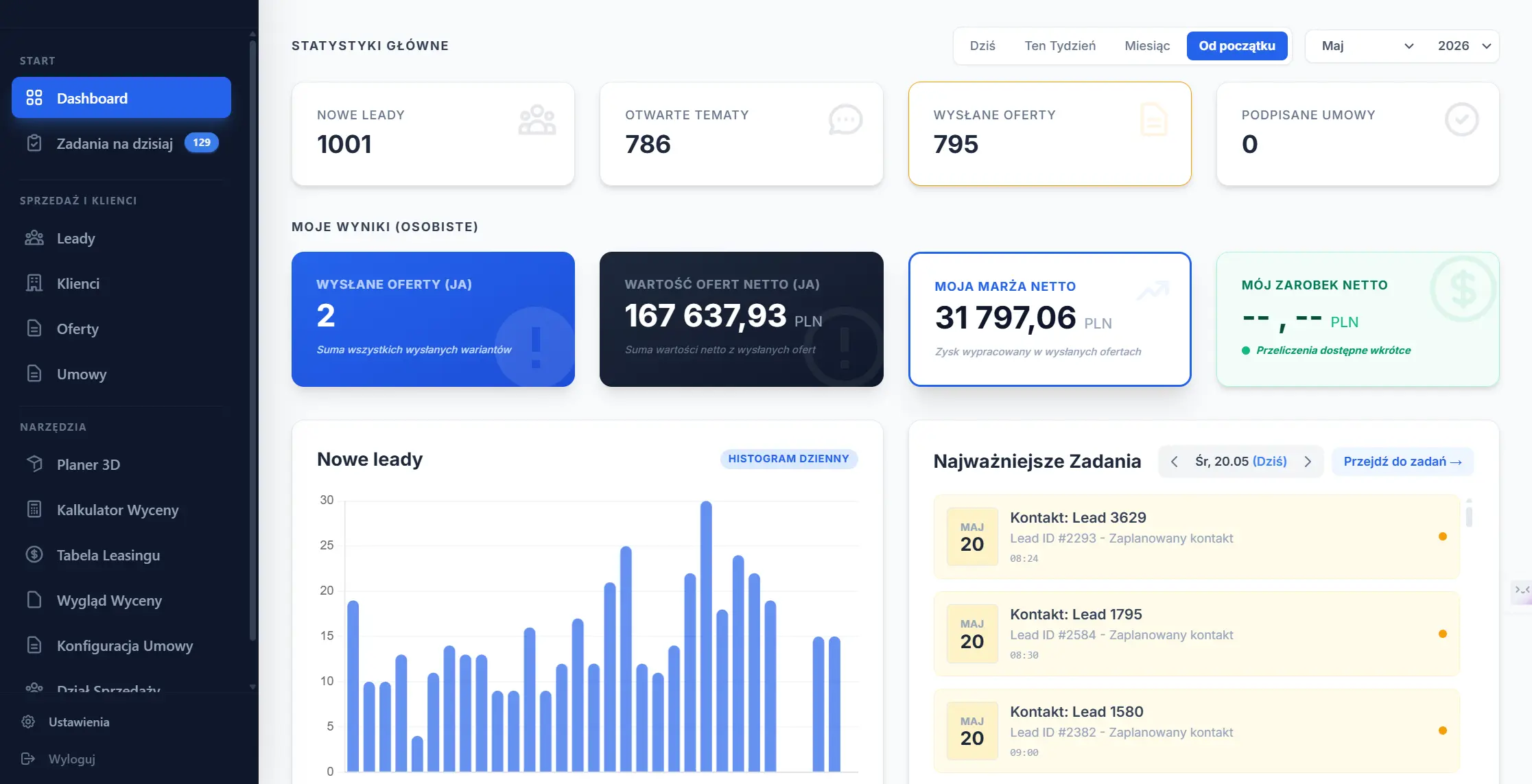Open task Kontakt: Lead 1580
Viewport: 1532px width, 784px height.
(x=1197, y=731)
